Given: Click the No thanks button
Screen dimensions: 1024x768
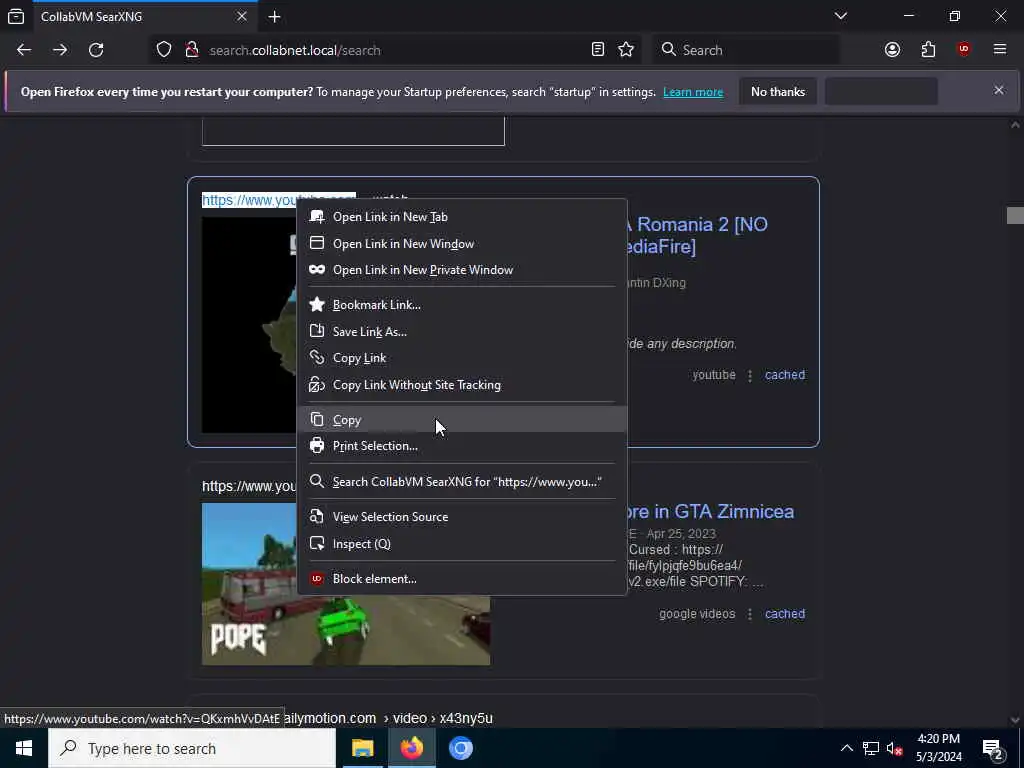Looking at the screenshot, I should [778, 91].
